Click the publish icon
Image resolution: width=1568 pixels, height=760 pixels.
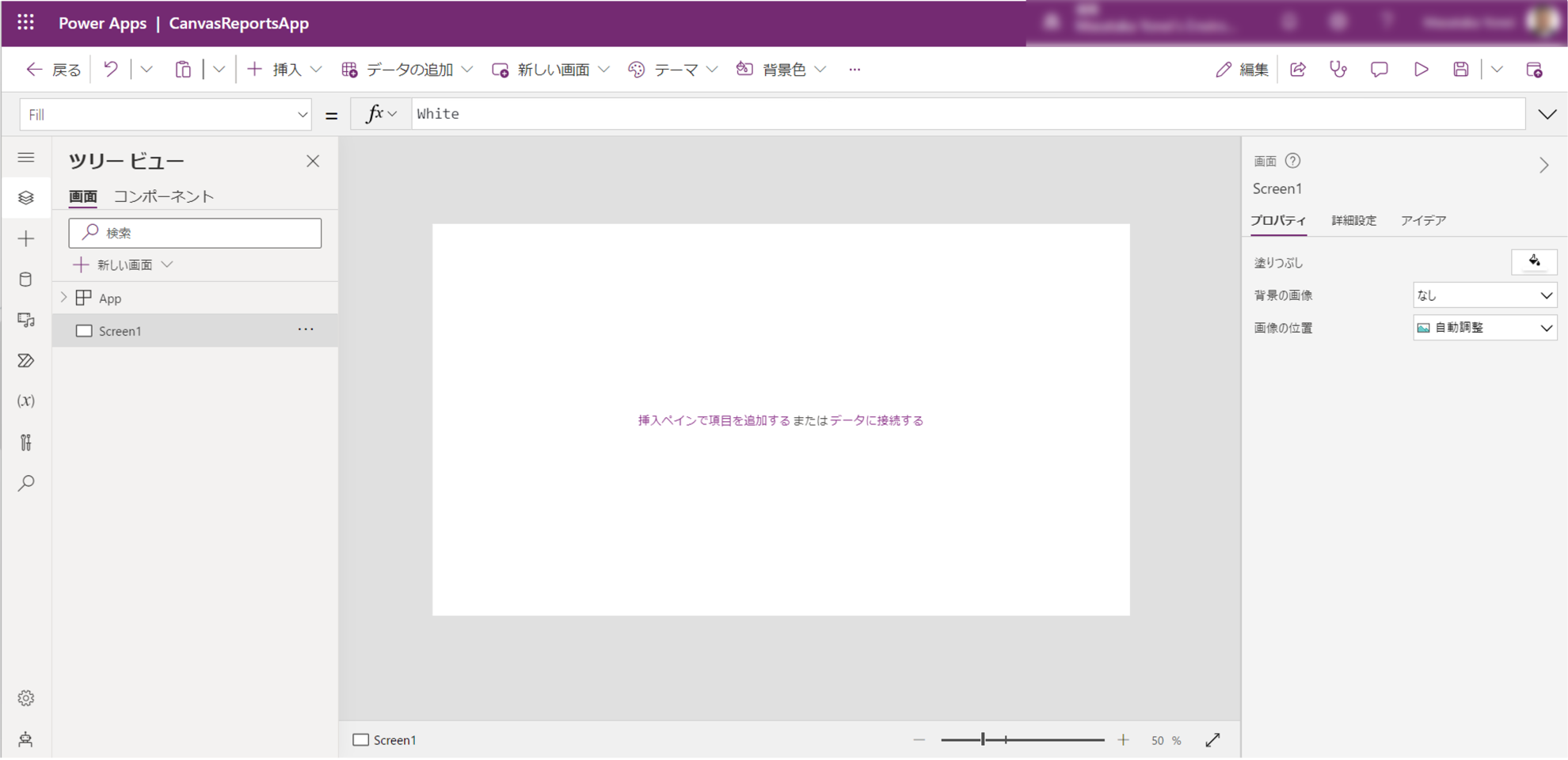[1534, 70]
